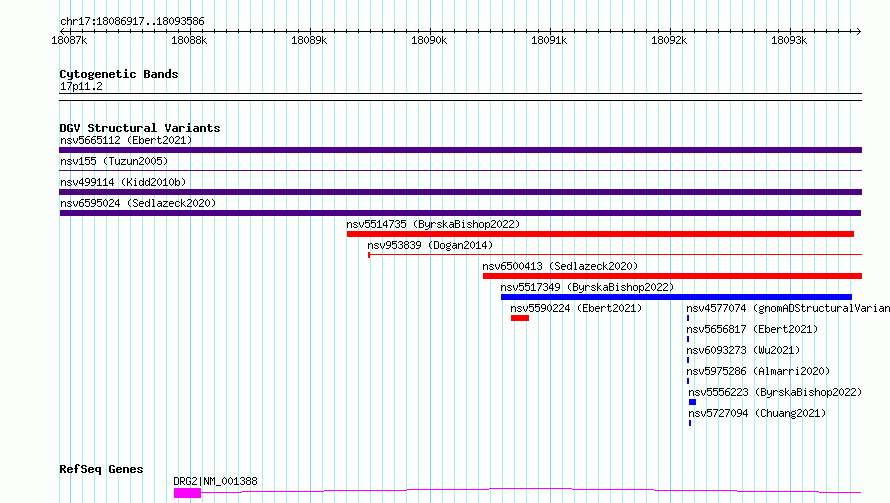
Task: Click the 18091k ruler position
Action: tap(549, 40)
